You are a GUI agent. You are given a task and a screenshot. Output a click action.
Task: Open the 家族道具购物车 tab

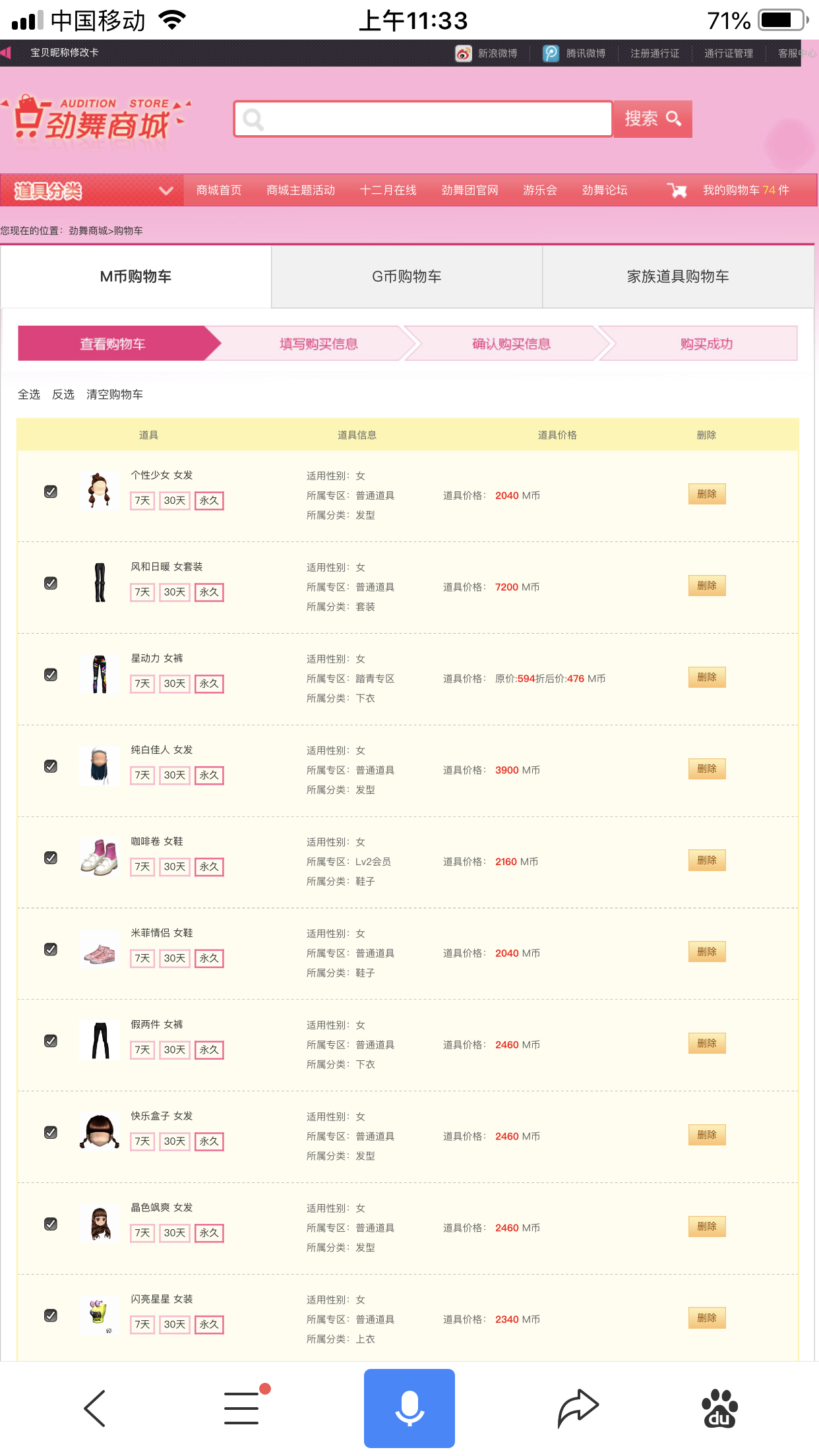678,276
